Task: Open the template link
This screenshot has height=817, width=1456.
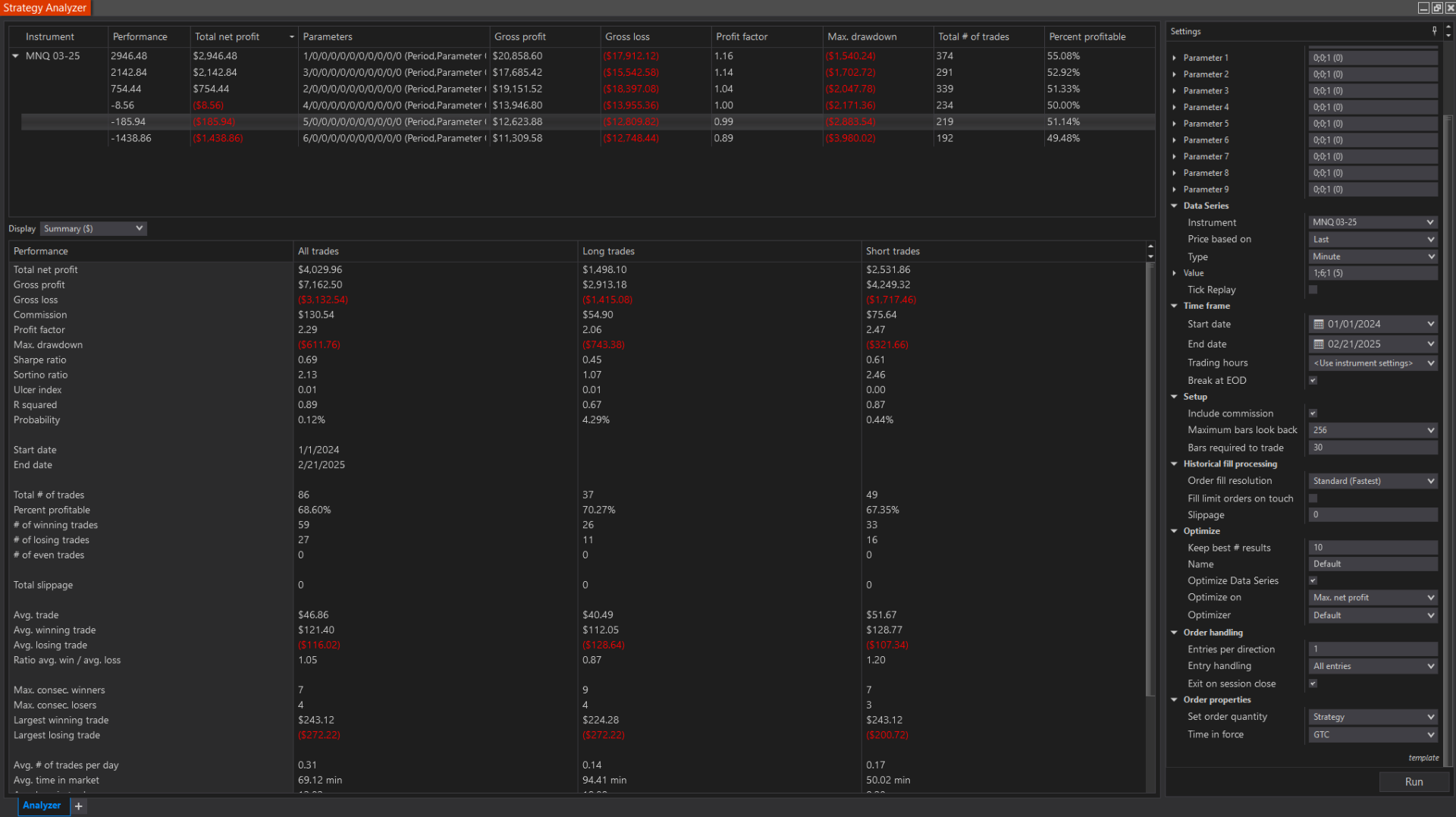Action: (x=1423, y=758)
